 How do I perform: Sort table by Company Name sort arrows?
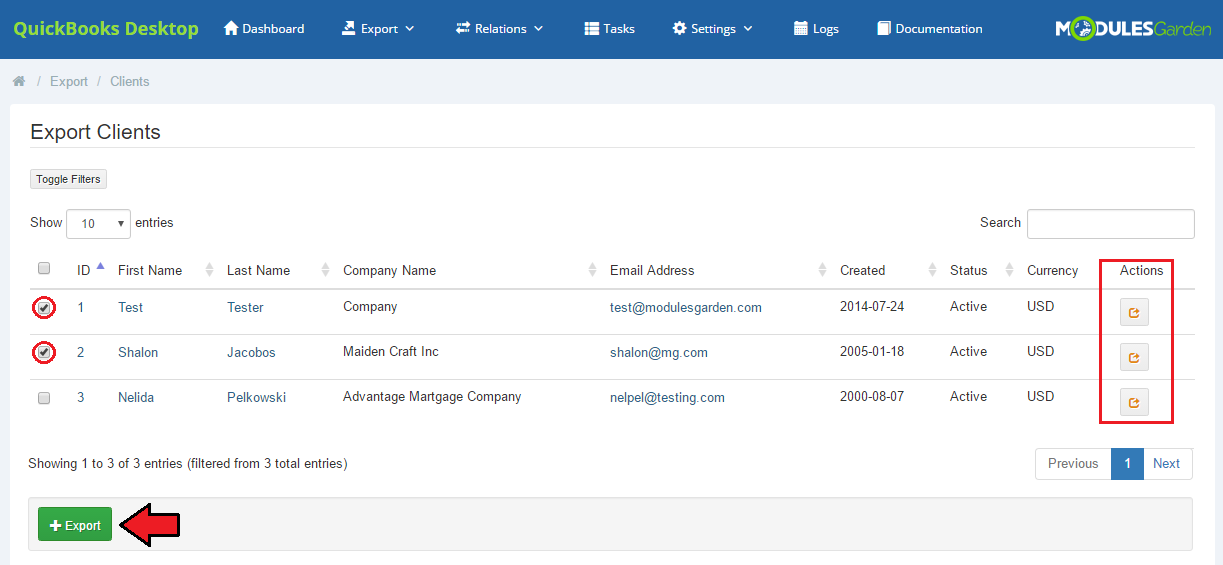coord(592,270)
